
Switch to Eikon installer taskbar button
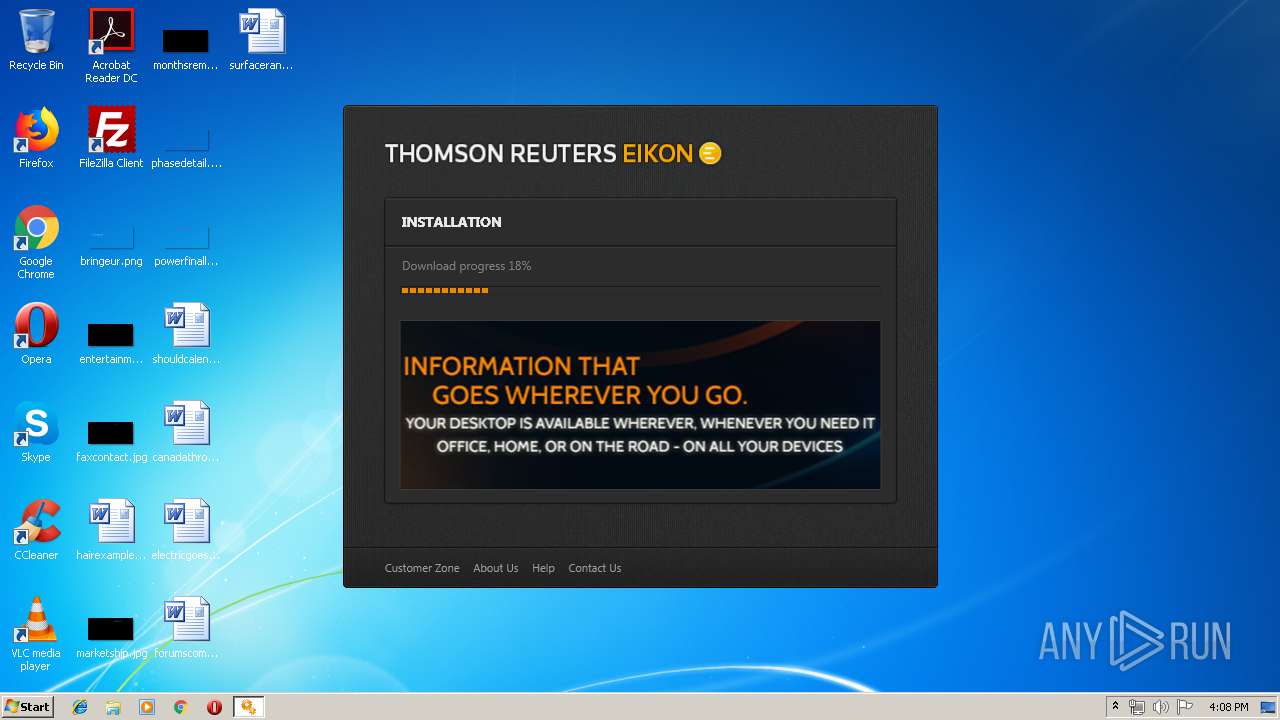click(x=248, y=707)
